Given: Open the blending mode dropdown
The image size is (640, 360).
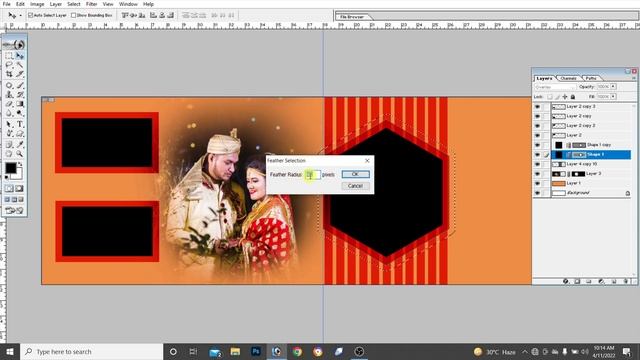Looking at the screenshot, I should tap(555, 87).
